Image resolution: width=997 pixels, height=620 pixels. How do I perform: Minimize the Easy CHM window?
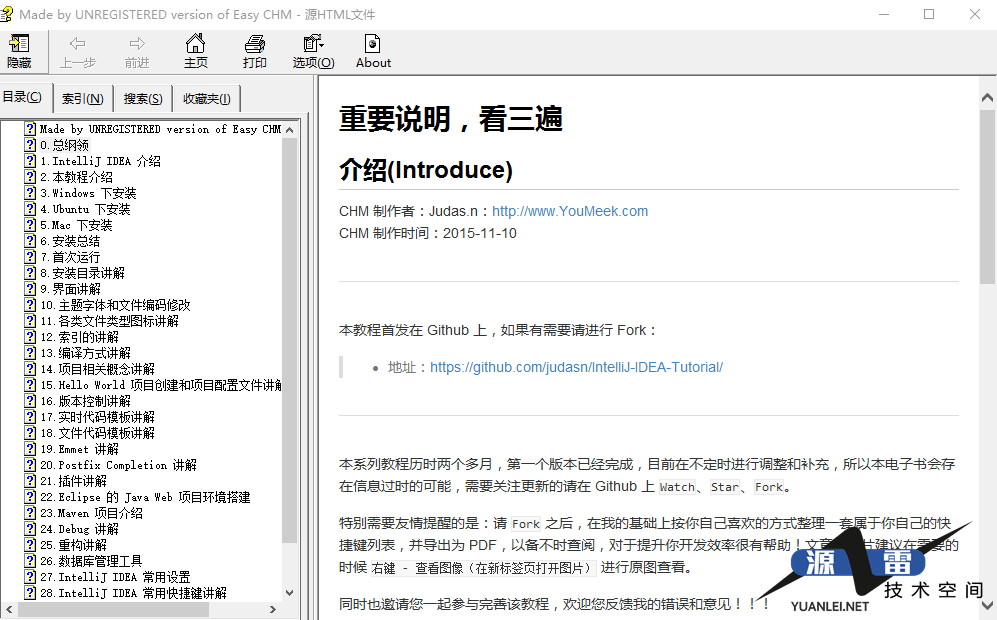point(884,14)
